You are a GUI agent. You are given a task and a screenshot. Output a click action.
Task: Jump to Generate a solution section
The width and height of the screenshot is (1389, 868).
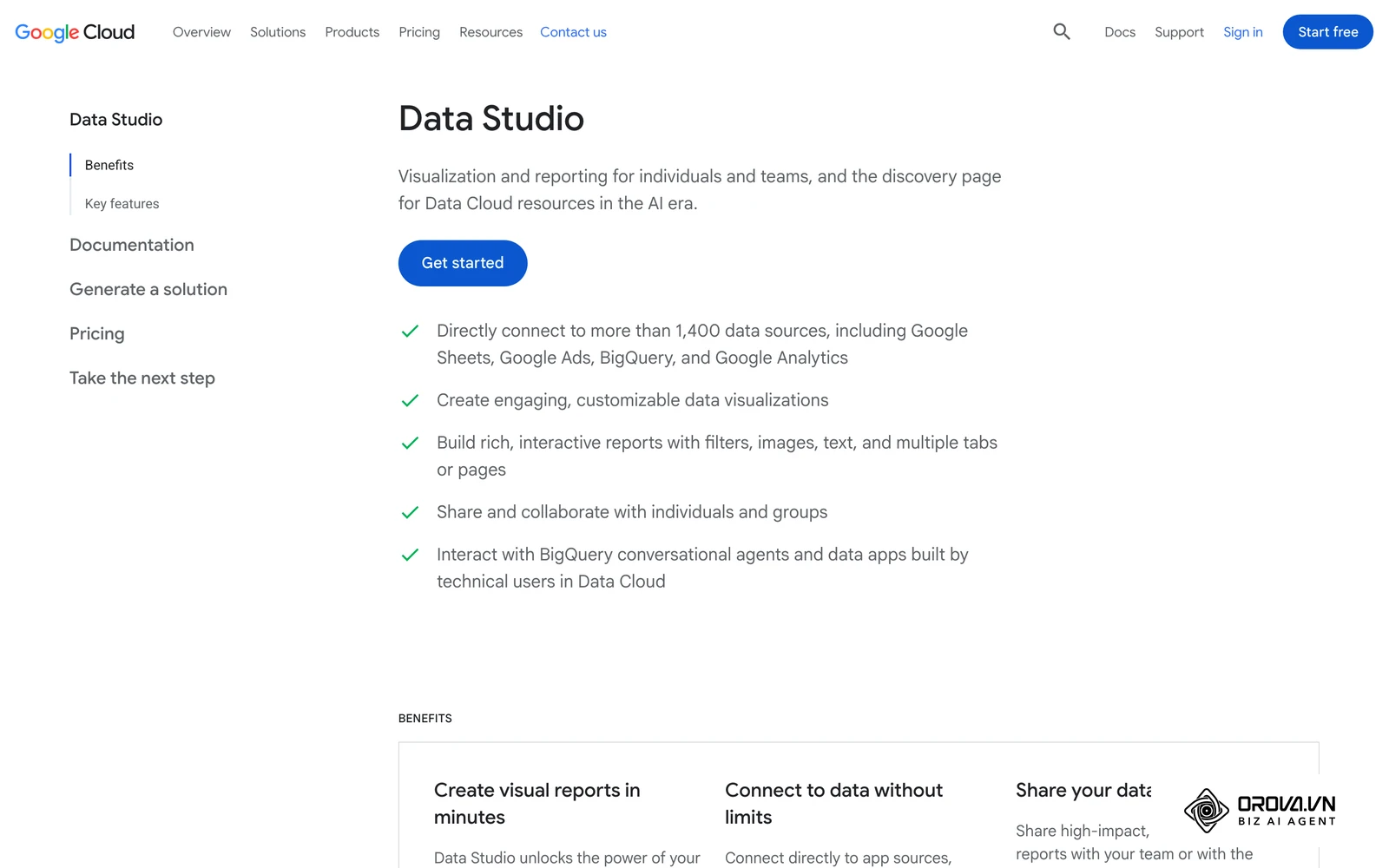click(x=148, y=289)
